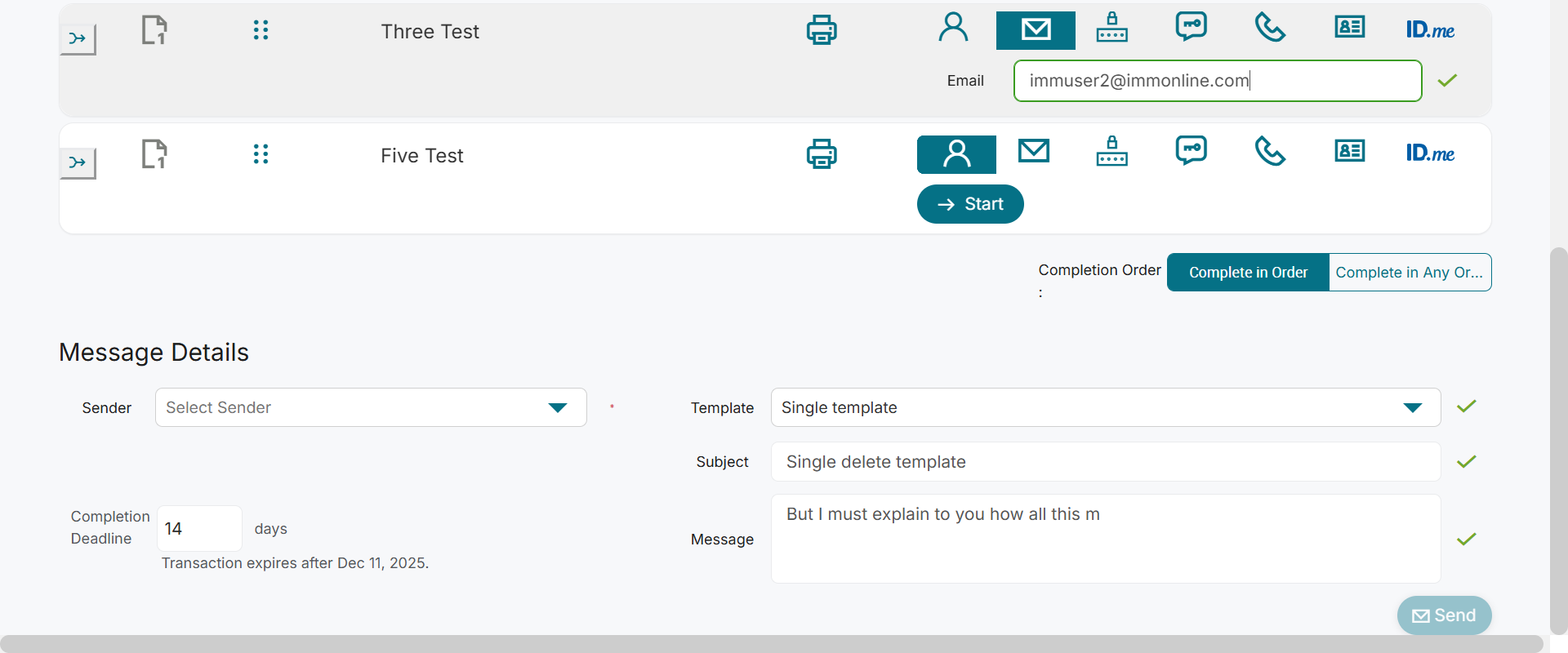Open the Select Sender dropdown
Viewport: 1568px width, 653px height.
[371, 407]
